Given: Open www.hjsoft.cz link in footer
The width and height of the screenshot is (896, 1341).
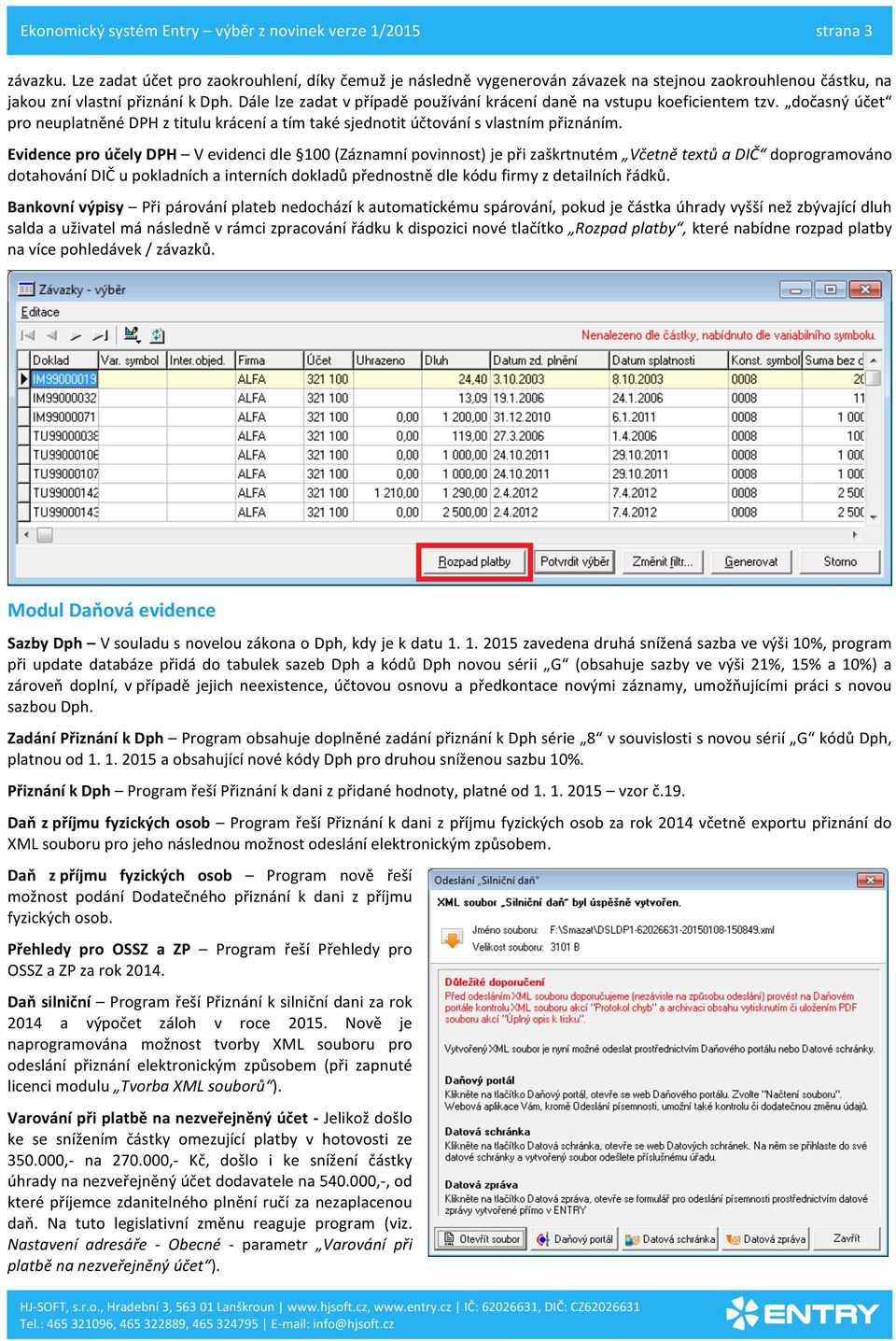Looking at the screenshot, I should click(329, 1306).
